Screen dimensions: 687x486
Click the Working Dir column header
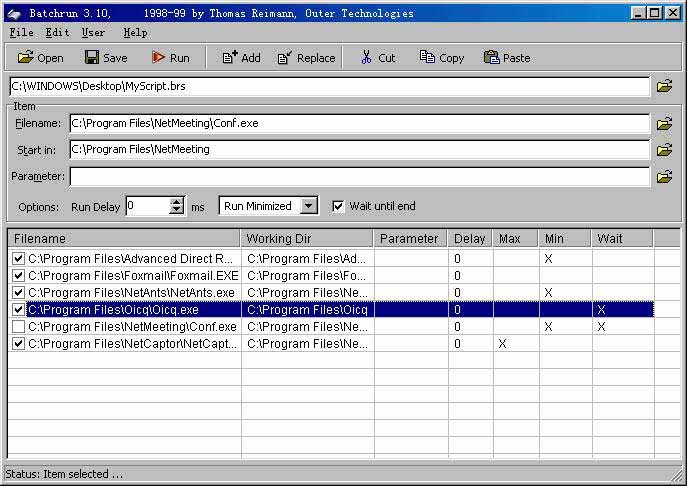pos(307,239)
